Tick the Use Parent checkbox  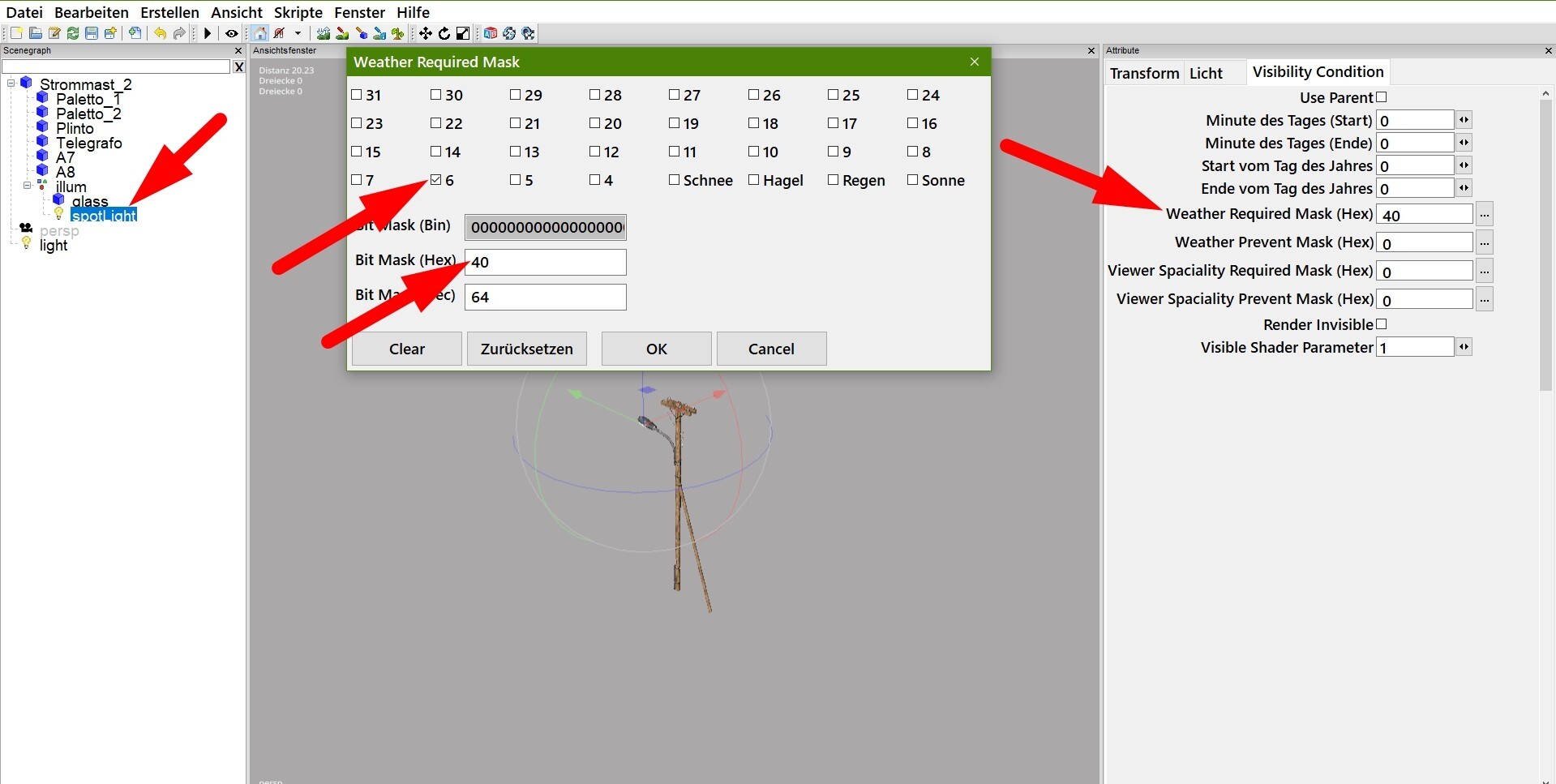[1382, 97]
